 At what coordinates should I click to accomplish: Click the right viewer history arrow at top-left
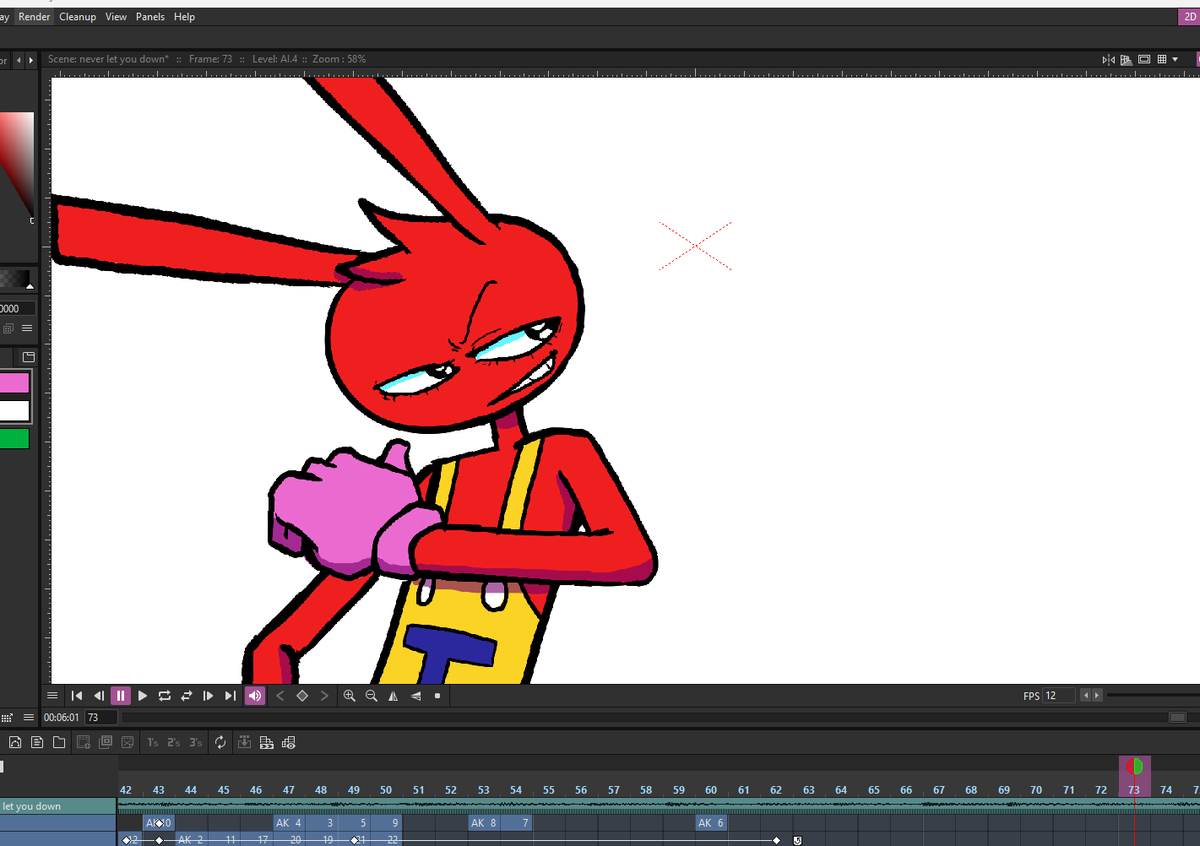30,60
